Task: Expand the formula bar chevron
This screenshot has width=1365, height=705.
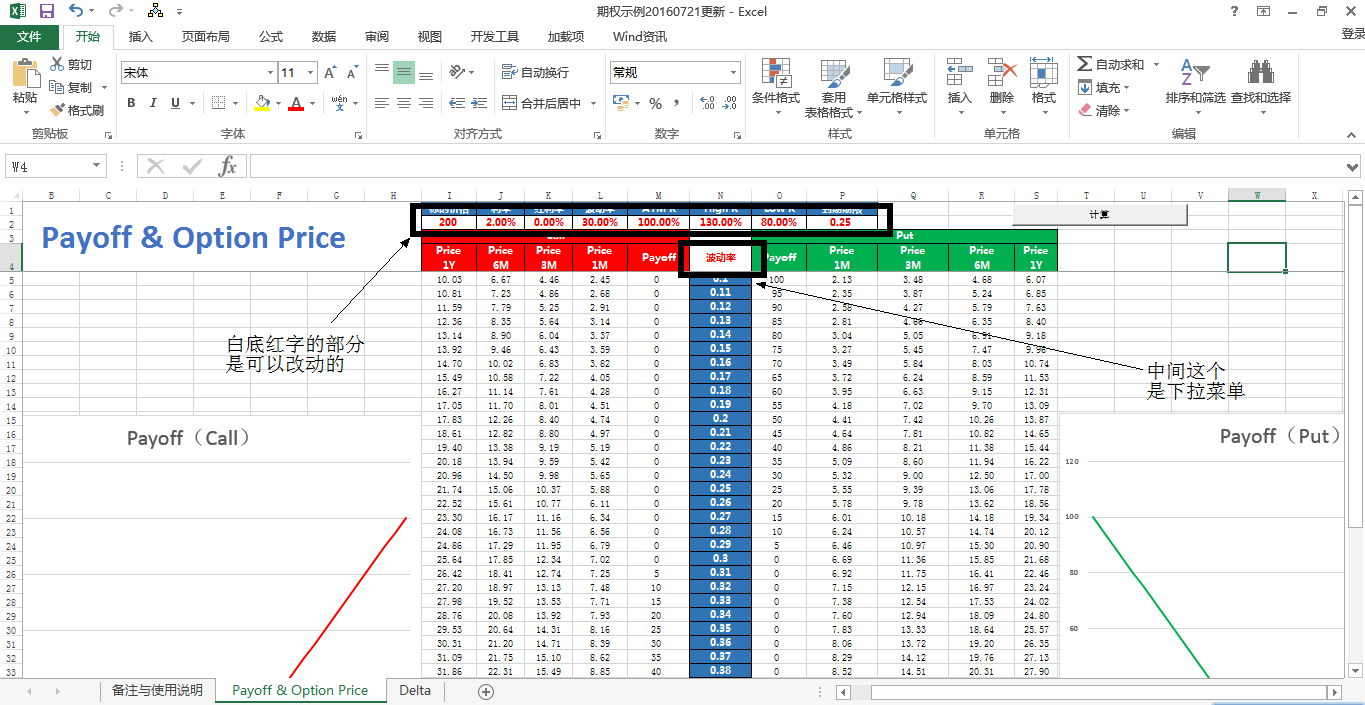Action: (x=1353, y=167)
